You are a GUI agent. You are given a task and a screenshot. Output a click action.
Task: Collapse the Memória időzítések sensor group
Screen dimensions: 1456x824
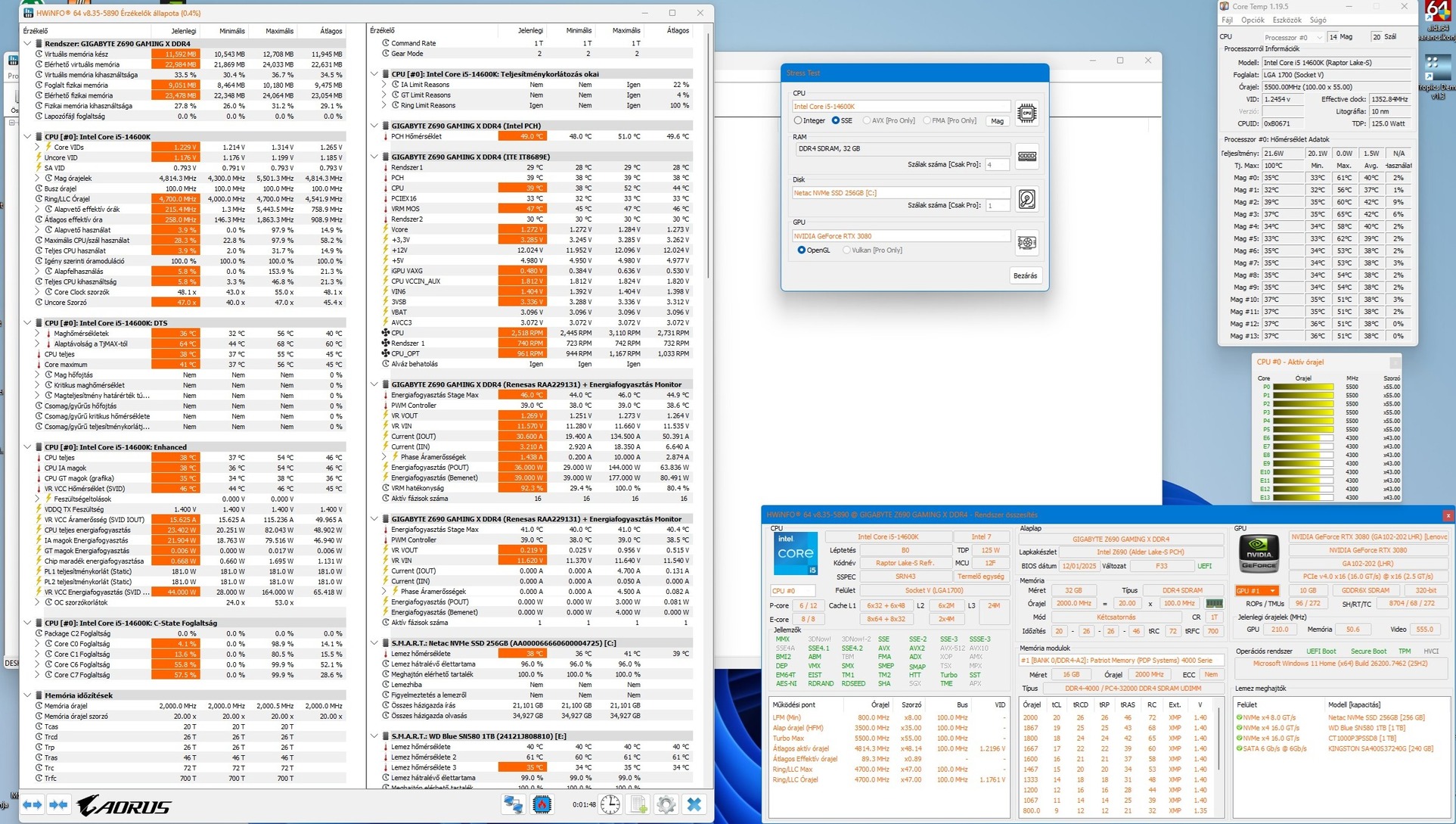(28, 695)
